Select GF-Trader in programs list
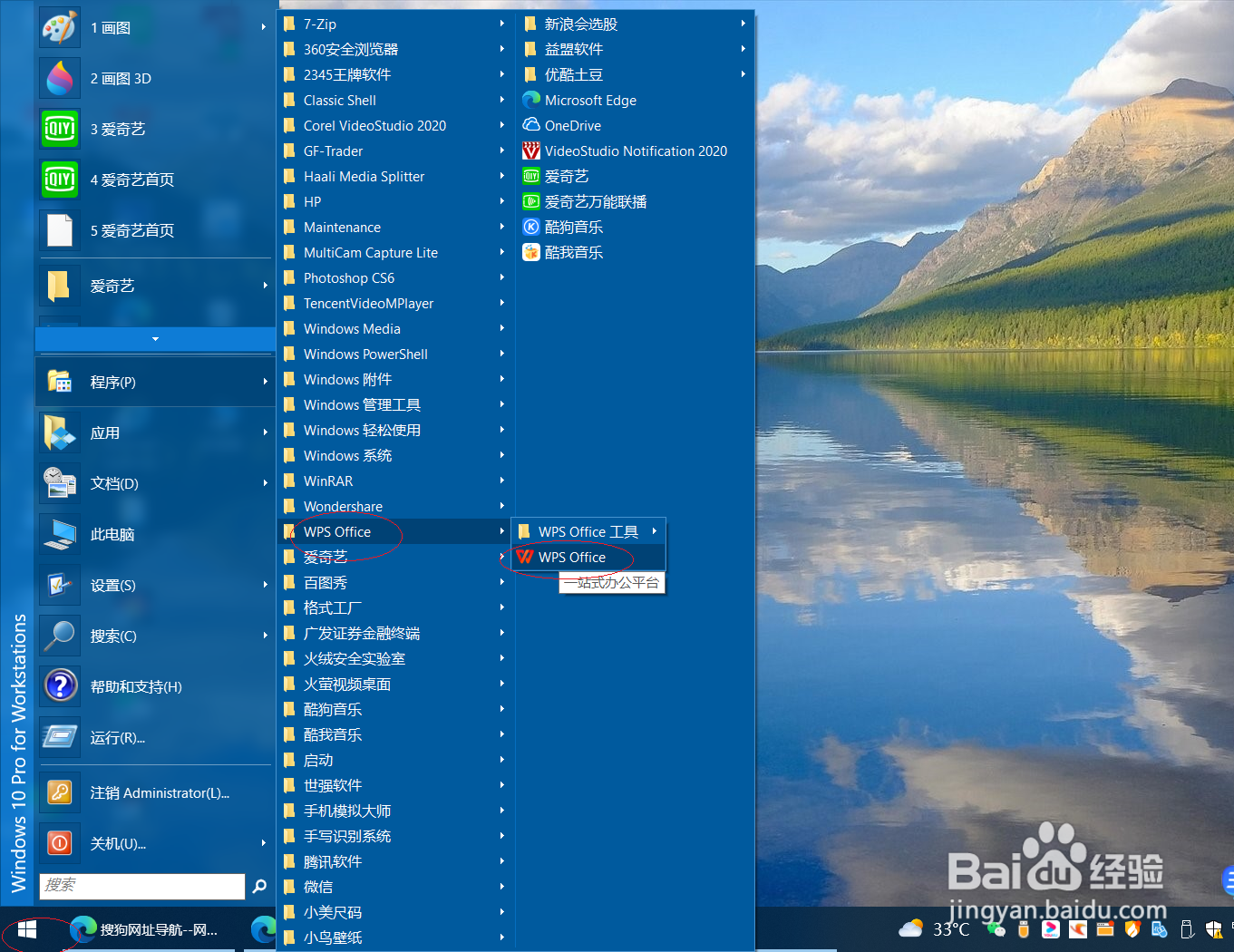Viewport: 1234px width, 952px height. pyautogui.click(x=396, y=151)
